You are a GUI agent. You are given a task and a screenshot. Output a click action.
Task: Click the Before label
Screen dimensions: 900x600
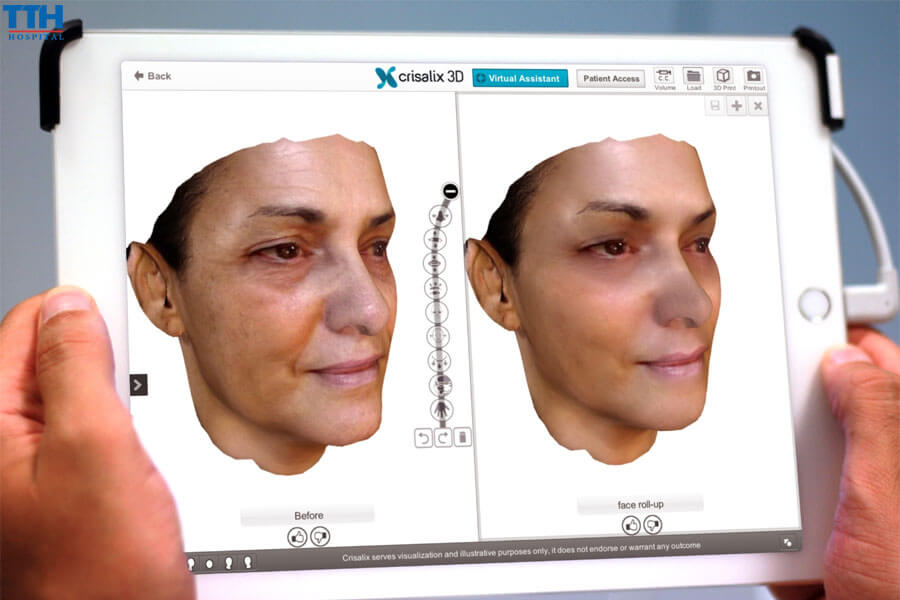click(308, 516)
